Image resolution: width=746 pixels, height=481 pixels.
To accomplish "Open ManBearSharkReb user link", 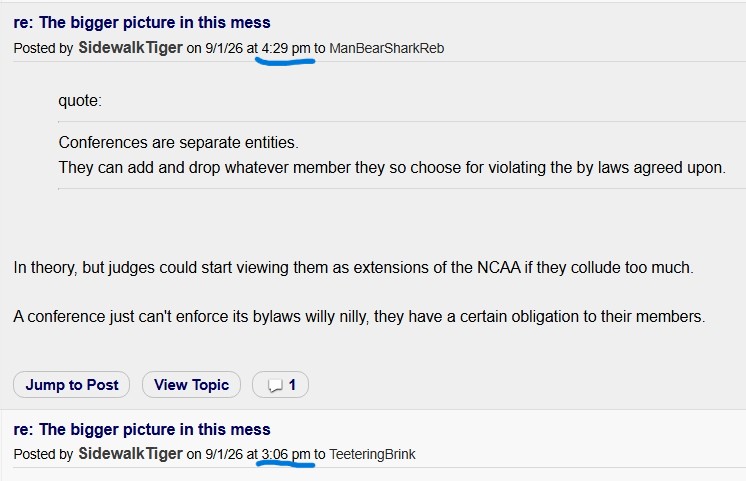I will 386,49.
